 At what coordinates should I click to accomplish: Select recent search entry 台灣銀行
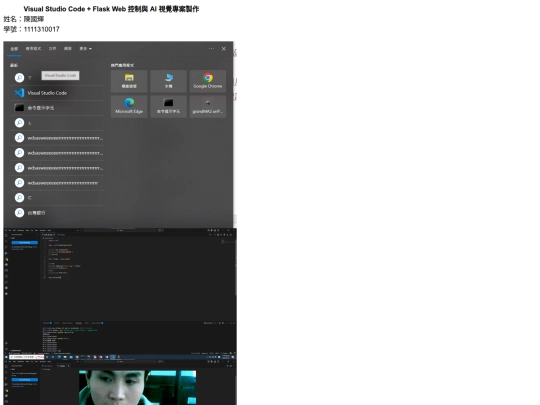57,212
